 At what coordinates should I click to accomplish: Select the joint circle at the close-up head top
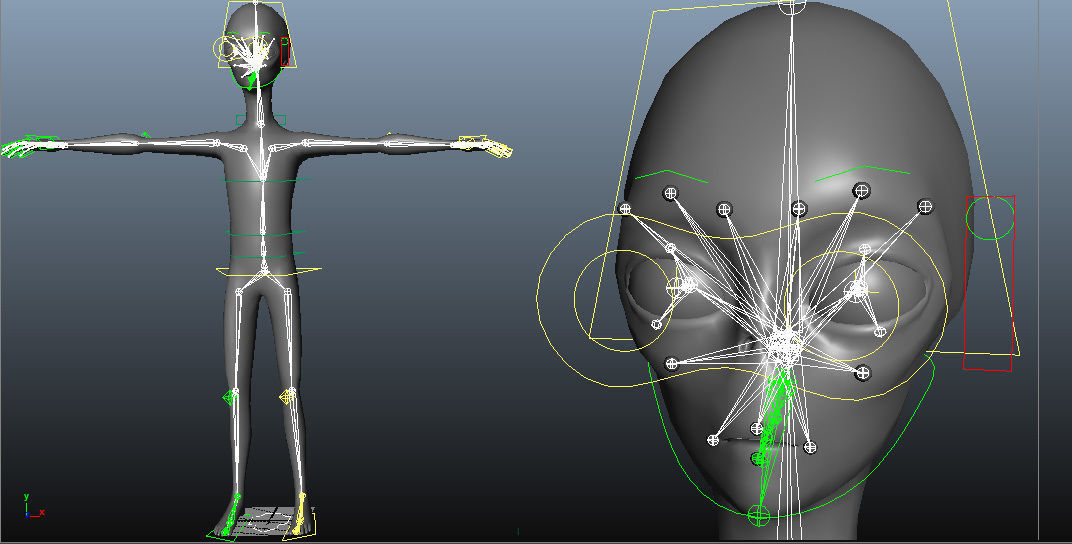792,6
